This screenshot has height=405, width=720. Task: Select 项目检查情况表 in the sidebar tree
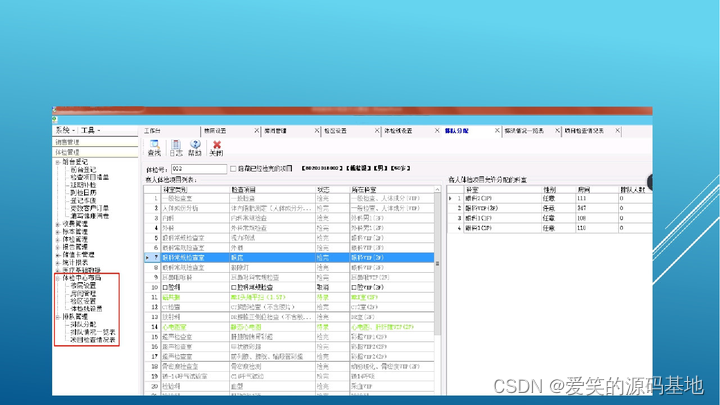[93, 340]
